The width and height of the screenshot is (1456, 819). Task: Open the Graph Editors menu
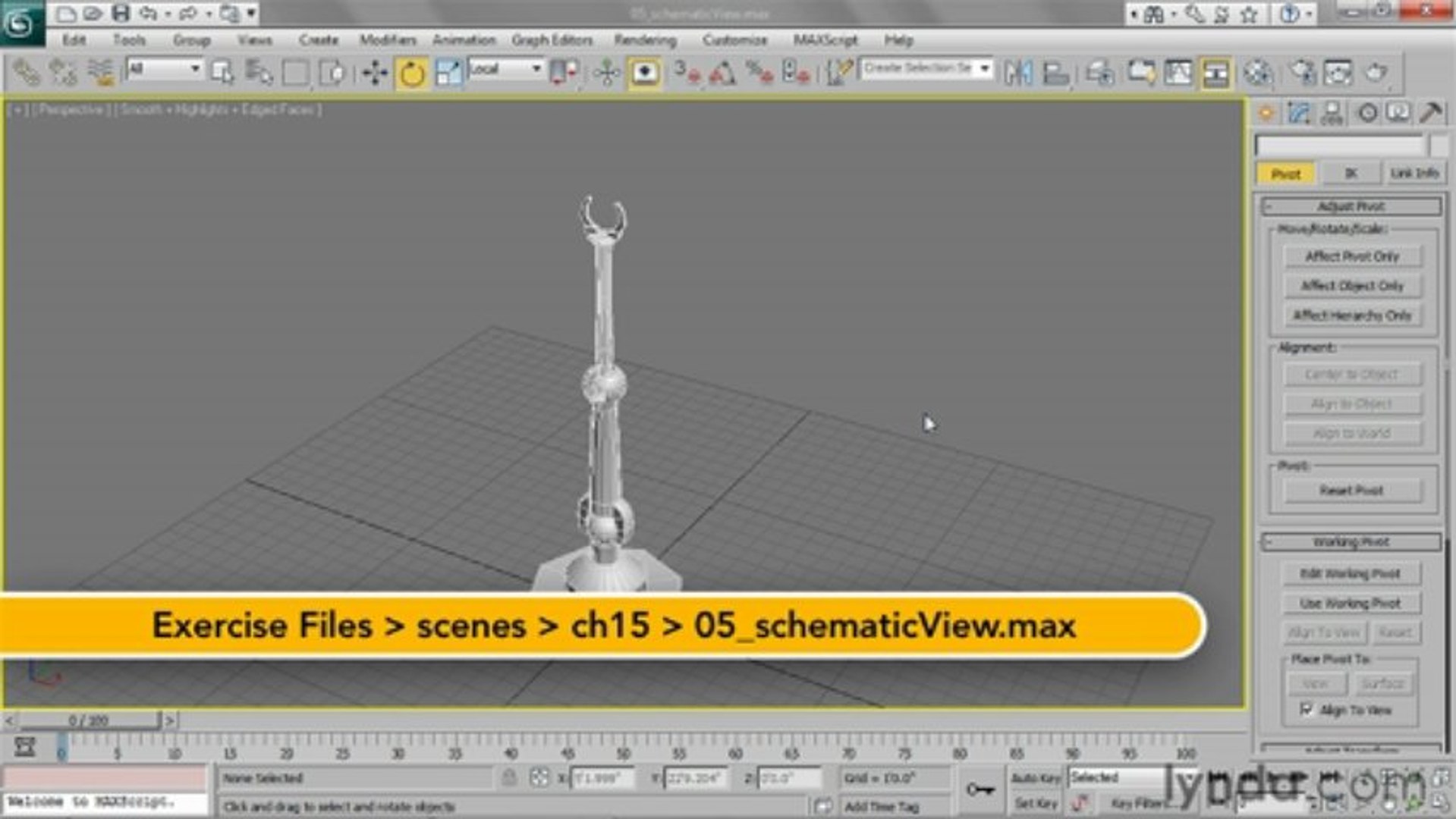(552, 40)
